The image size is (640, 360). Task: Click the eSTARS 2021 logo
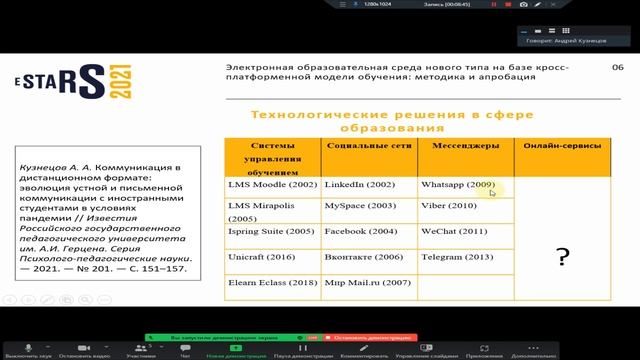point(73,81)
